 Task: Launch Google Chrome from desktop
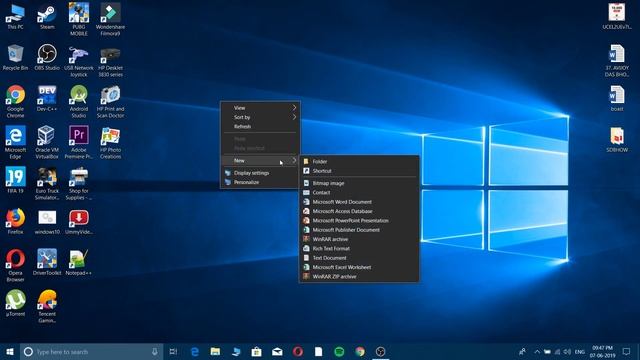click(15, 102)
